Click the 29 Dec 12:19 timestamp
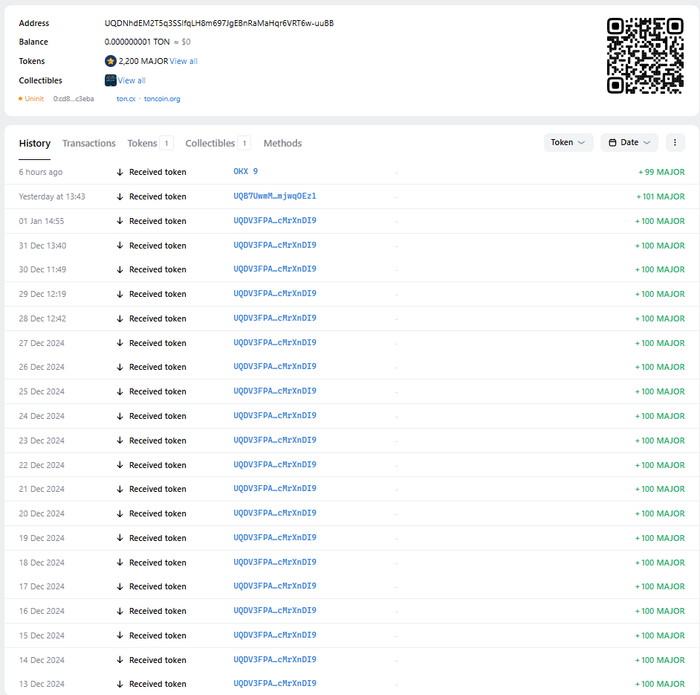This screenshot has width=700, height=695. click(42, 294)
